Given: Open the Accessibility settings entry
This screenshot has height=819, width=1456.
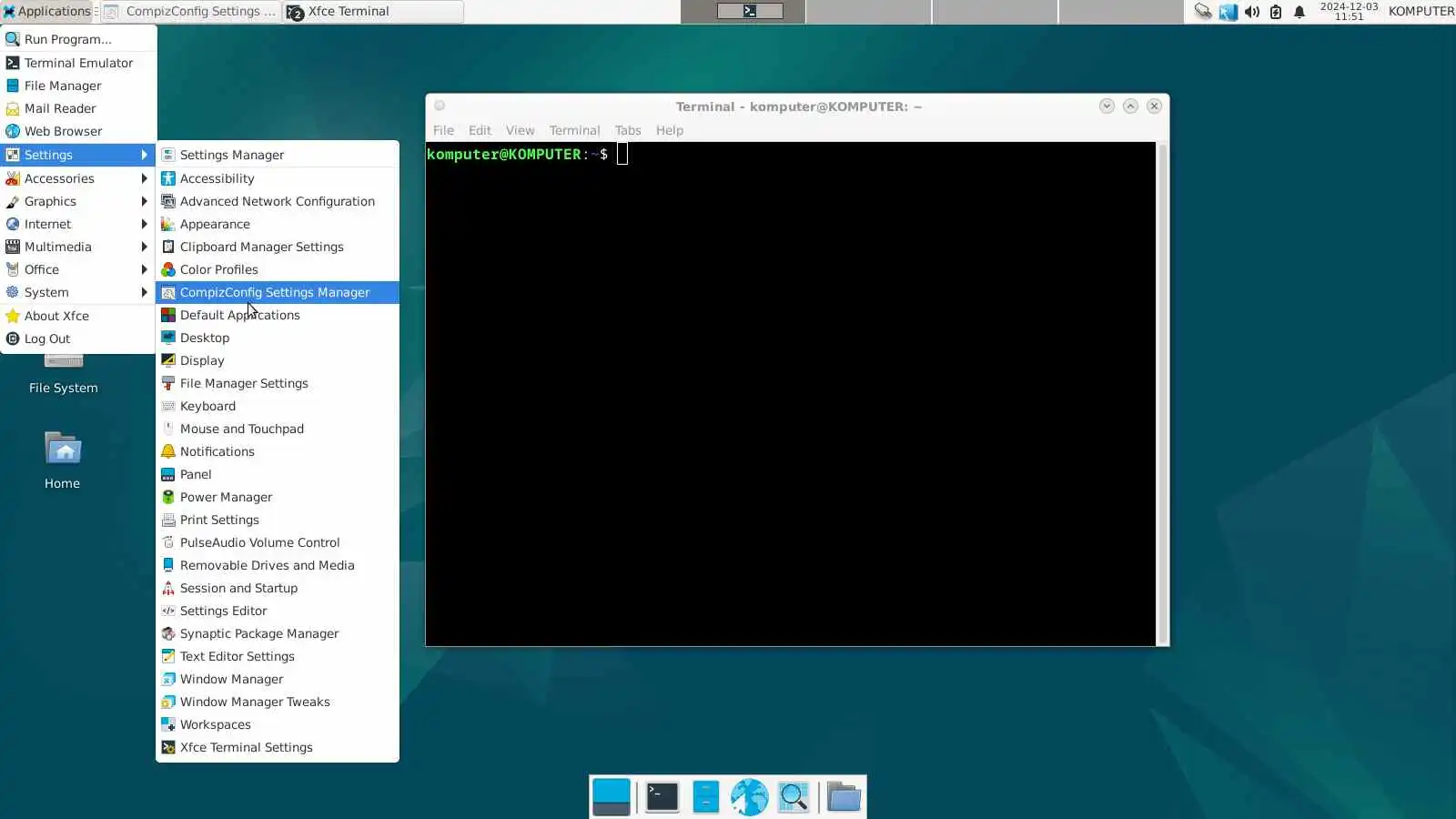Looking at the screenshot, I should tap(278, 178).
